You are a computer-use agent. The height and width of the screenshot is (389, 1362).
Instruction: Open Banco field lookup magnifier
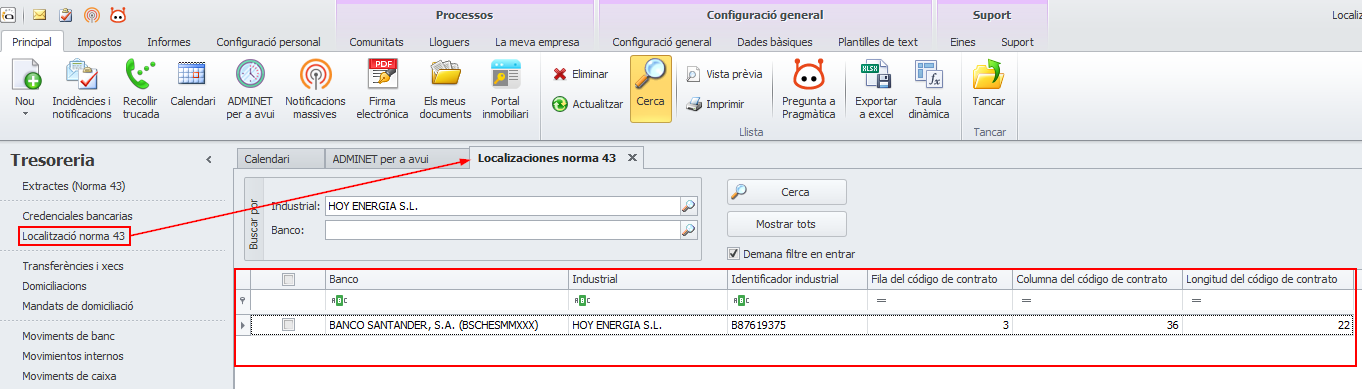point(688,230)
